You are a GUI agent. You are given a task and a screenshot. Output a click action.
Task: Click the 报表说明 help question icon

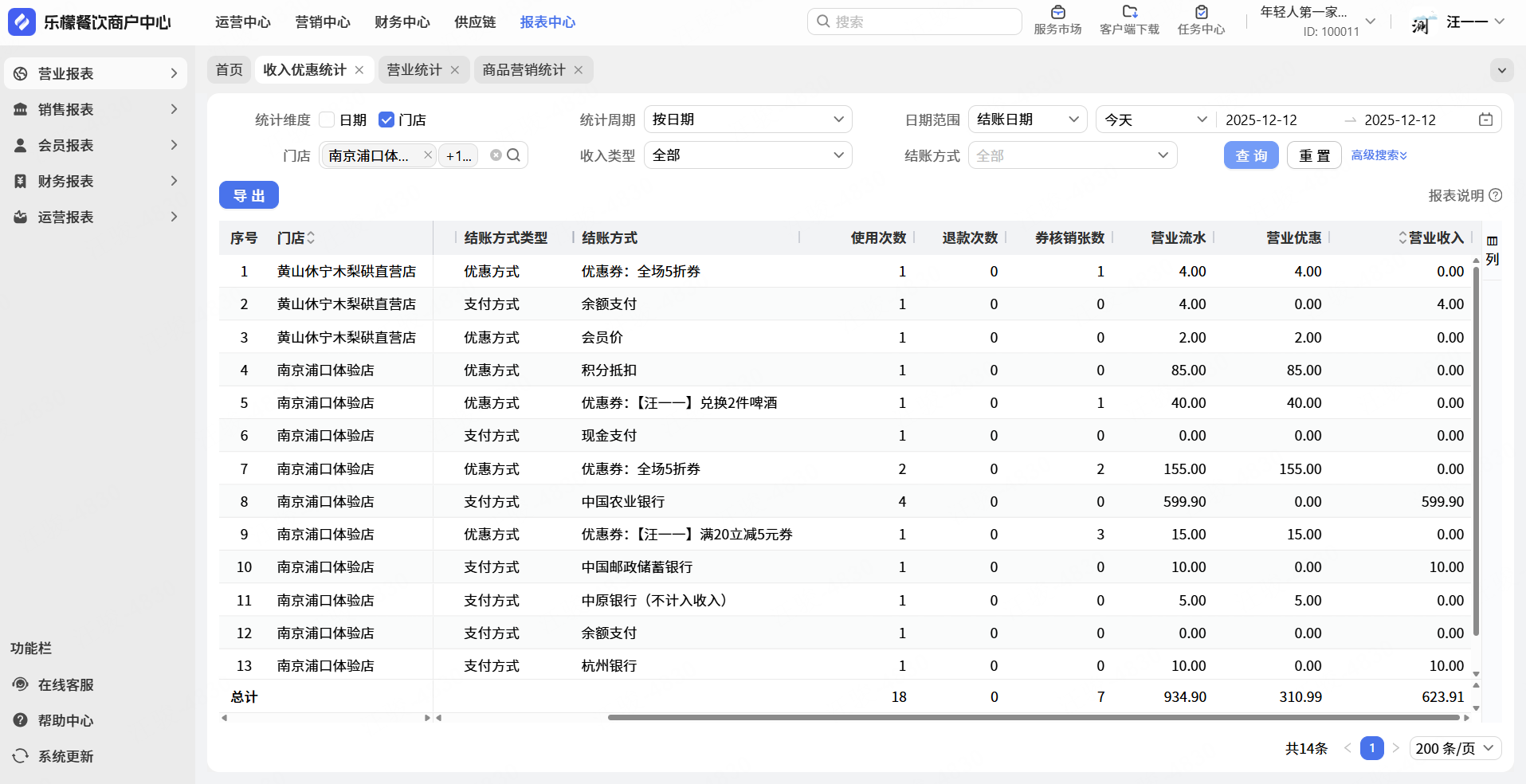1496,195
